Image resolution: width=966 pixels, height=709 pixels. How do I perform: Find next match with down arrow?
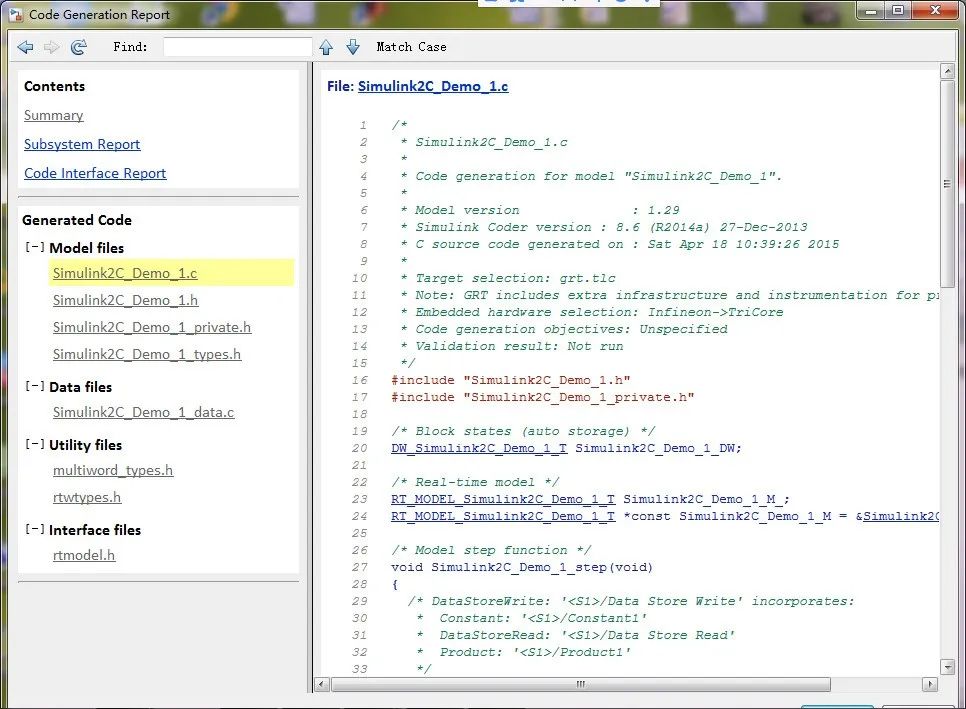(353, 47)
